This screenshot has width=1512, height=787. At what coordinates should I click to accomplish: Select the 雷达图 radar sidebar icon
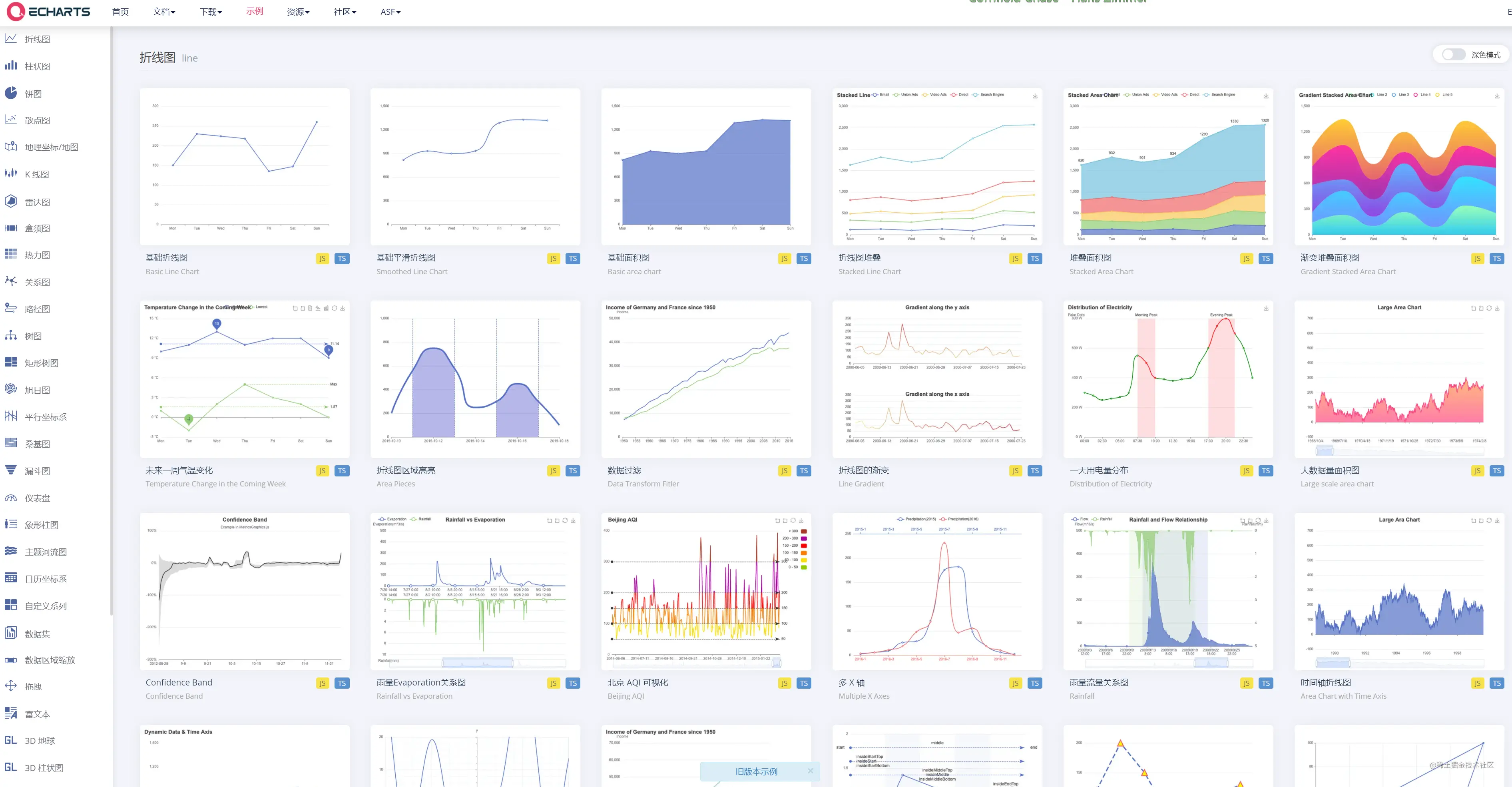[10, 201]
